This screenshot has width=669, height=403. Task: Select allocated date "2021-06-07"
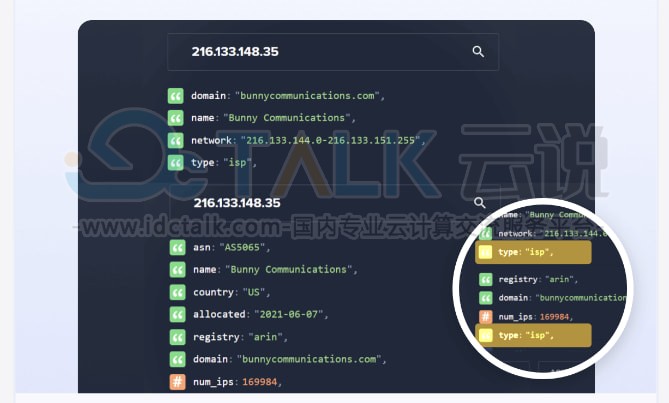pyautogui.click(x=289, y=314)
